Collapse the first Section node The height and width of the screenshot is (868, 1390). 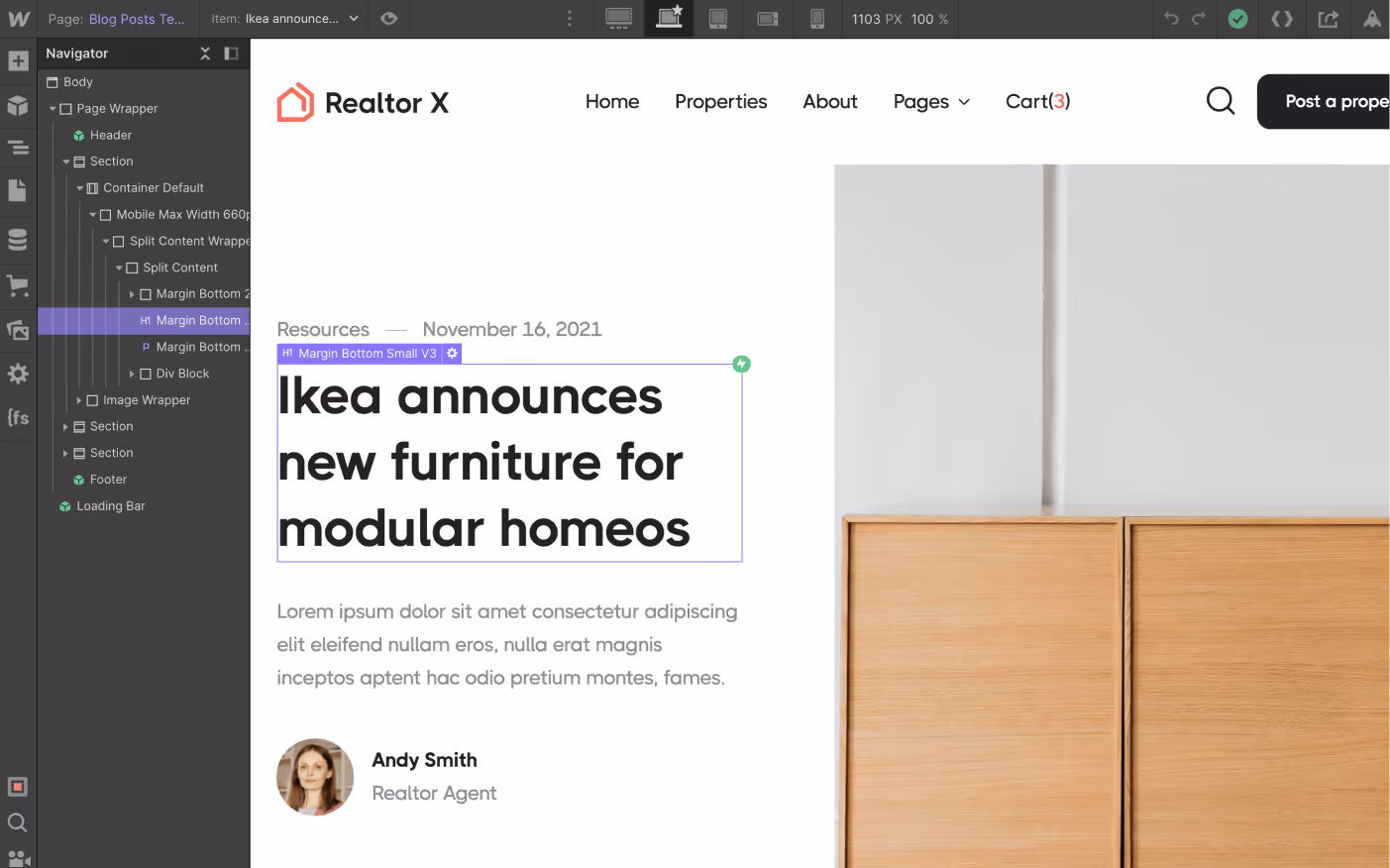66,162
